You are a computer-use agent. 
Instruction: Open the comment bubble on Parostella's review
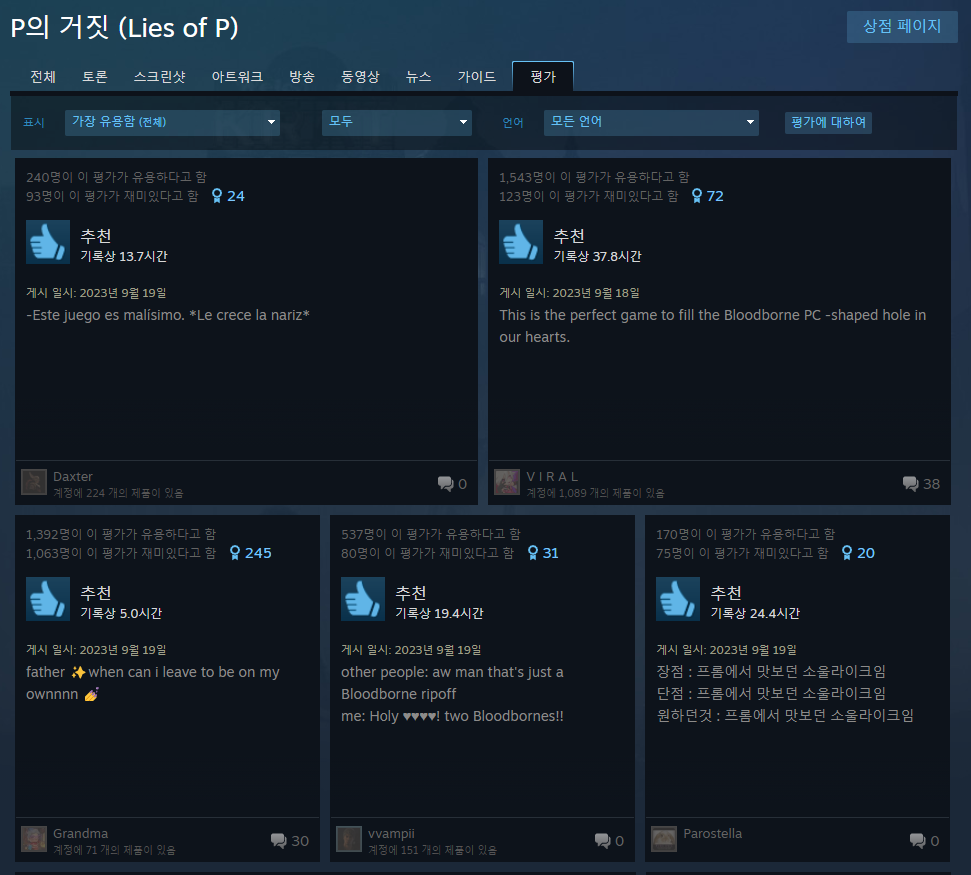click(x=918, y=840)
